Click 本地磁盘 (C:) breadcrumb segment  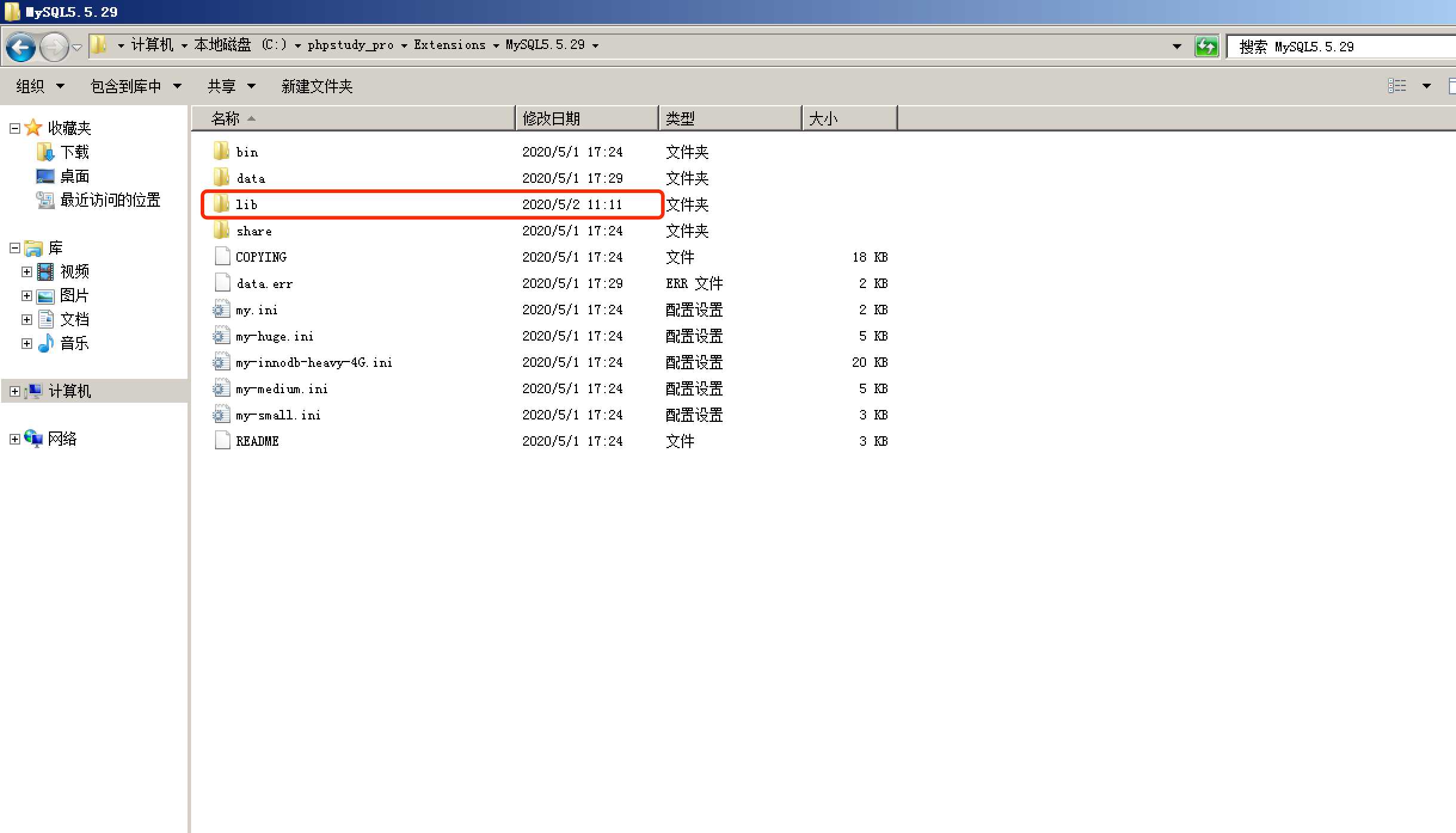[x=240, y=45]
